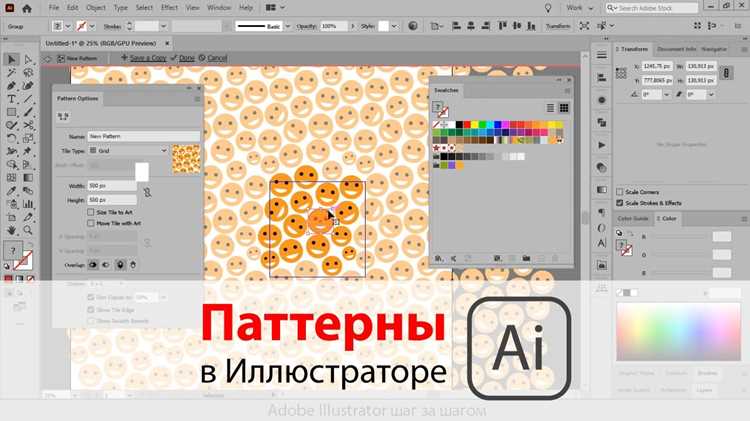The image size is (750, 421).
Task: Open the Tile Type dropdown
Action: point(128,151)
